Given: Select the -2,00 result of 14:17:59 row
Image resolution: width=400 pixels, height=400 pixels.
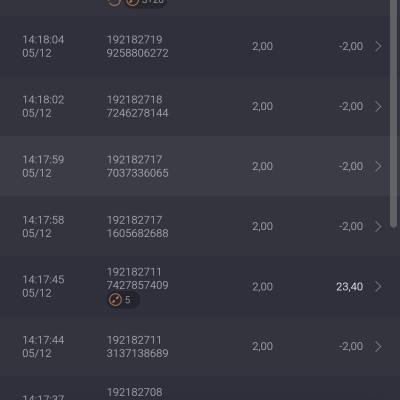Looking at the screenshot, I should pos(351,166).
